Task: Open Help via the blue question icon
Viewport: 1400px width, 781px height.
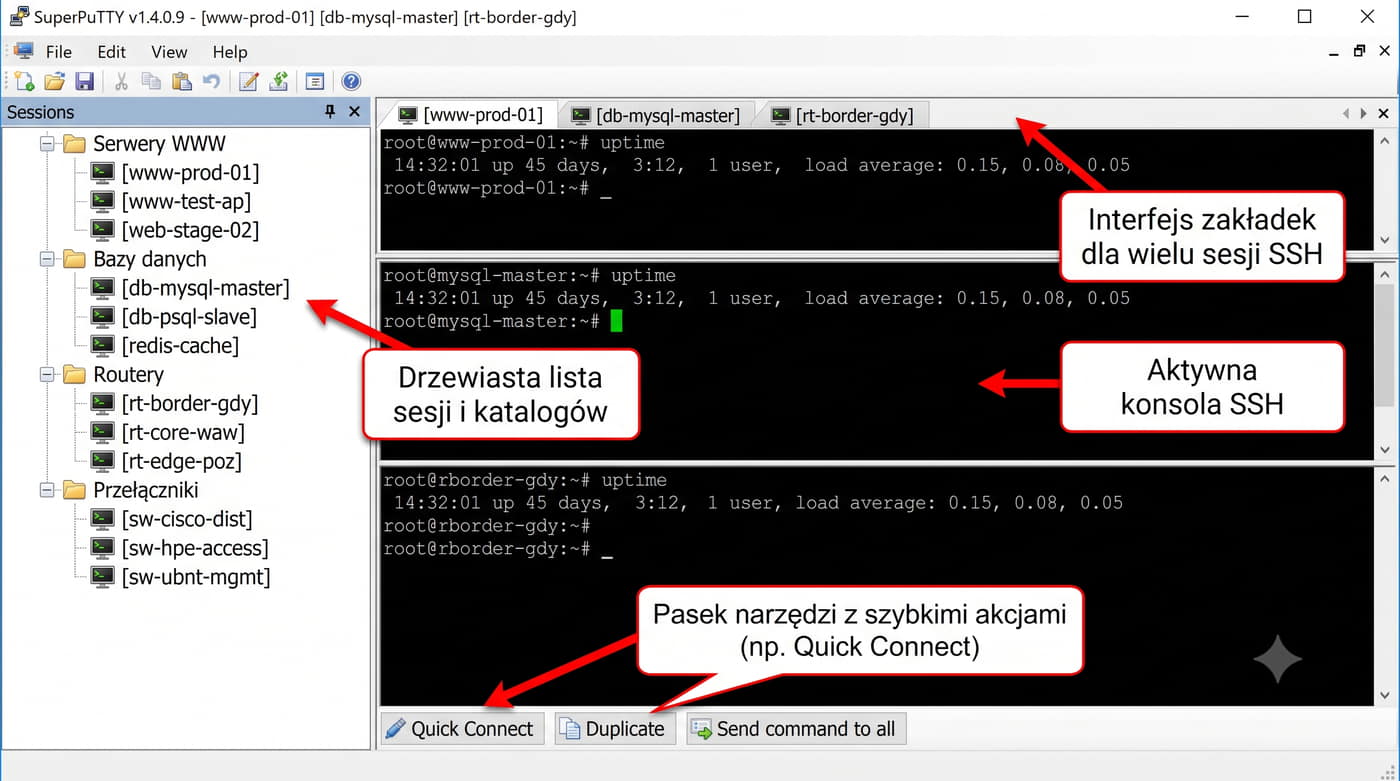Action: point(351,82)
